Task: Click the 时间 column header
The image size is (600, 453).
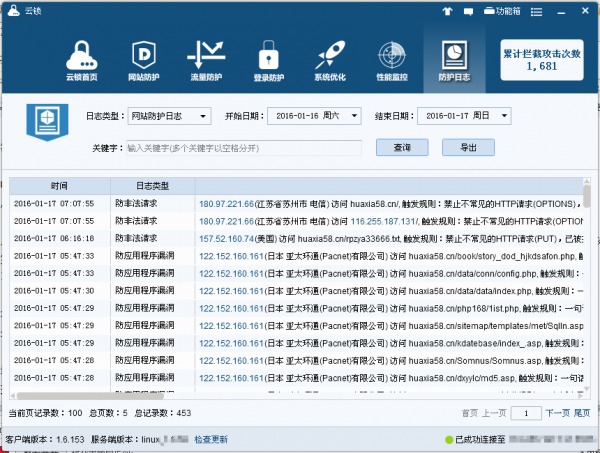Action: pos(59,186)
